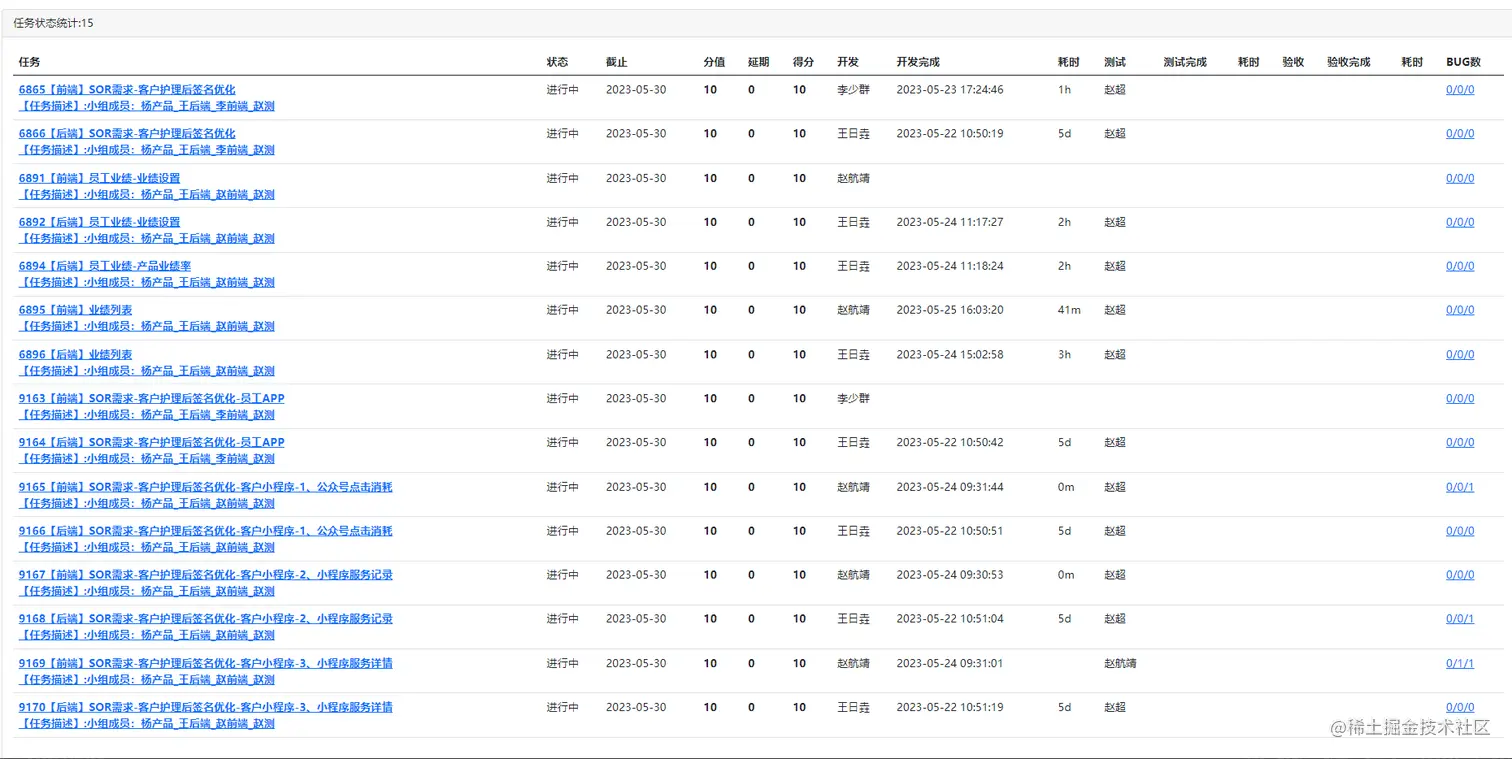Image resolution: width=1512 pixels, height=759 pixels.
Task: Open task 6896 后端 业绩列表 link
Action: [x=75, y=355]
